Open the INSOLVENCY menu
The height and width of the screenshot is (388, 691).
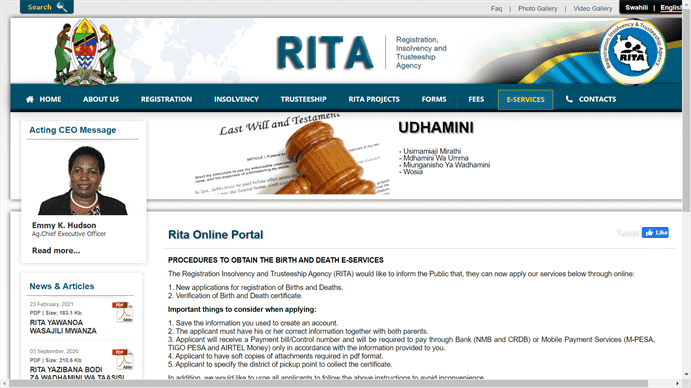(236, 99)
